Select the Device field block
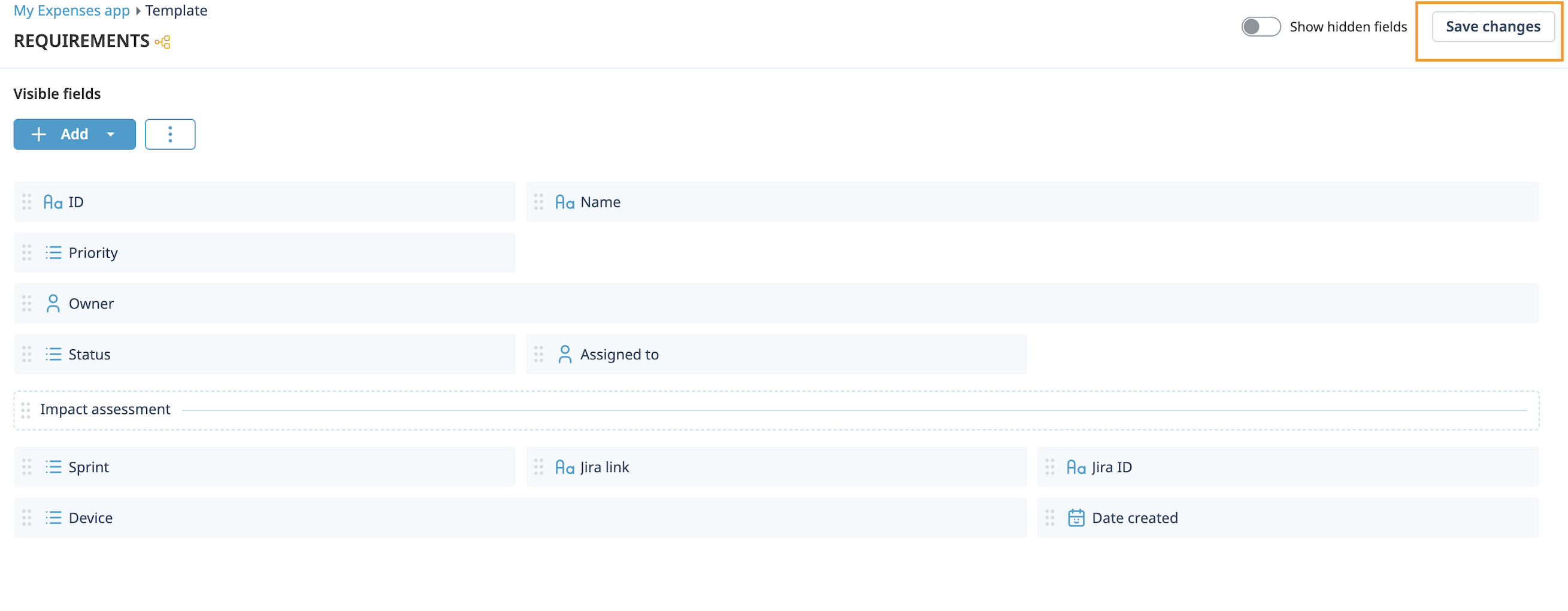1568x611 pixels. tap(520, 518)
